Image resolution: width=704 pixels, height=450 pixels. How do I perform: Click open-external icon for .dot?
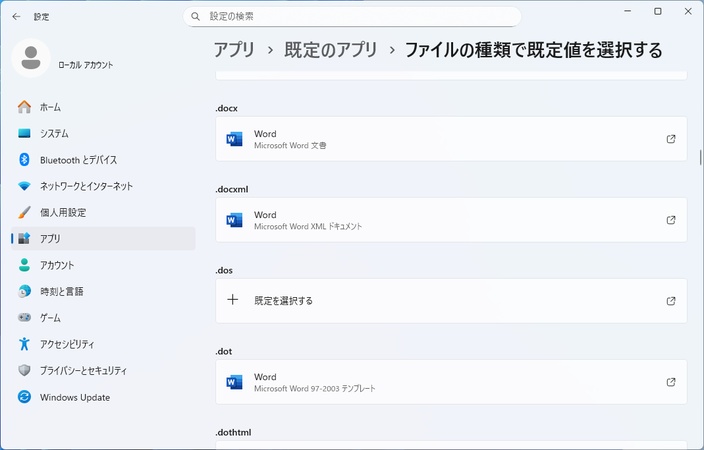[671, 382]
